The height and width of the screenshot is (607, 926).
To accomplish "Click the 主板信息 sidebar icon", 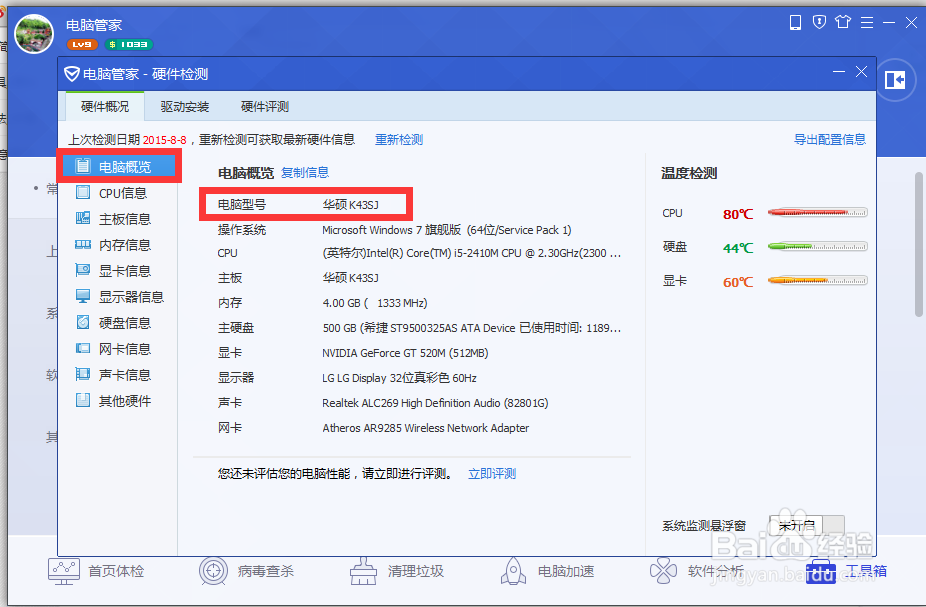I will tap(83, 218).
